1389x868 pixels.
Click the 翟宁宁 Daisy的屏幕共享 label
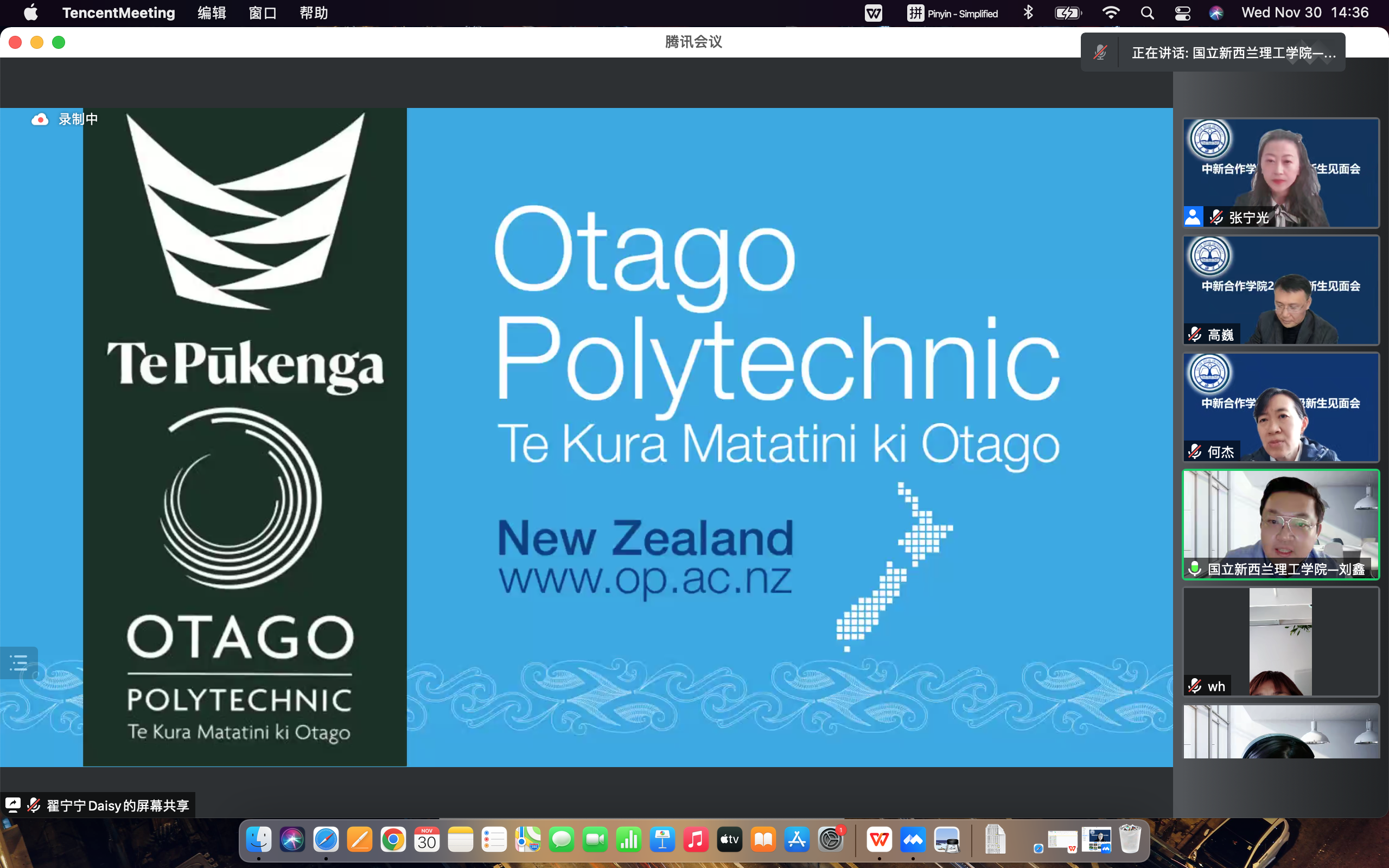(x=118, y=805)
